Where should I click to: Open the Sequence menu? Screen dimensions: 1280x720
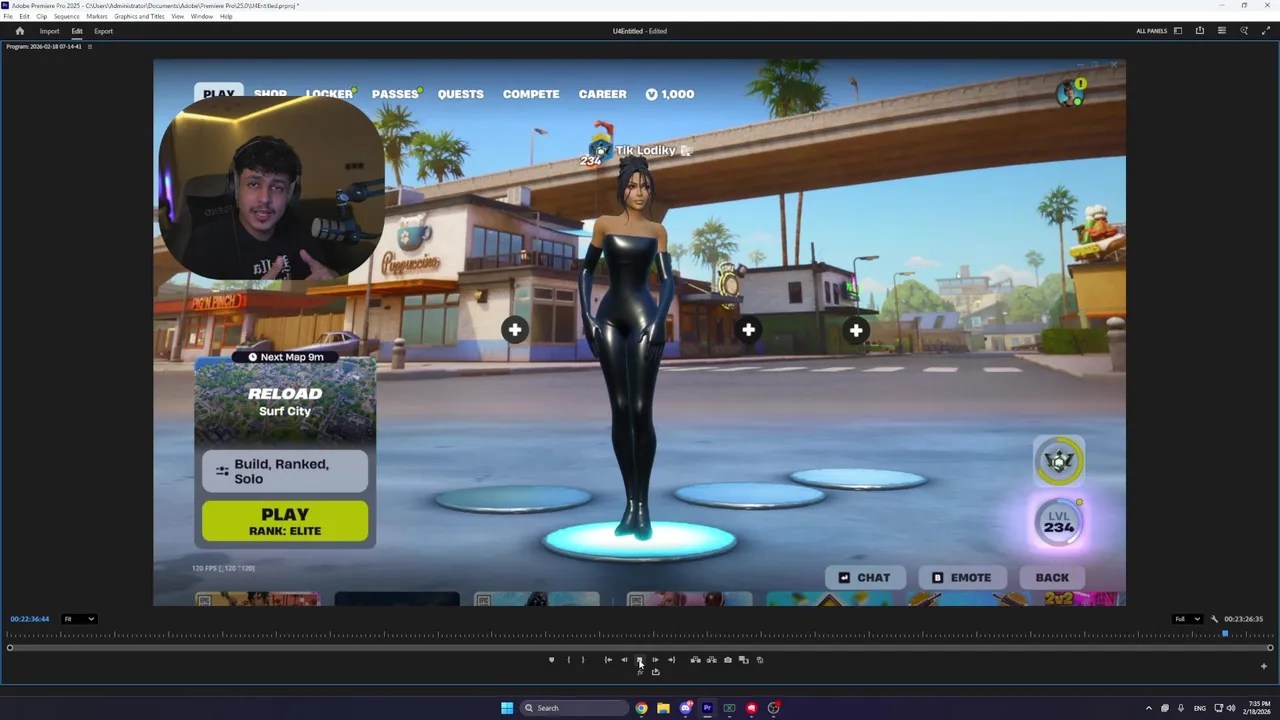pos(67,17)
